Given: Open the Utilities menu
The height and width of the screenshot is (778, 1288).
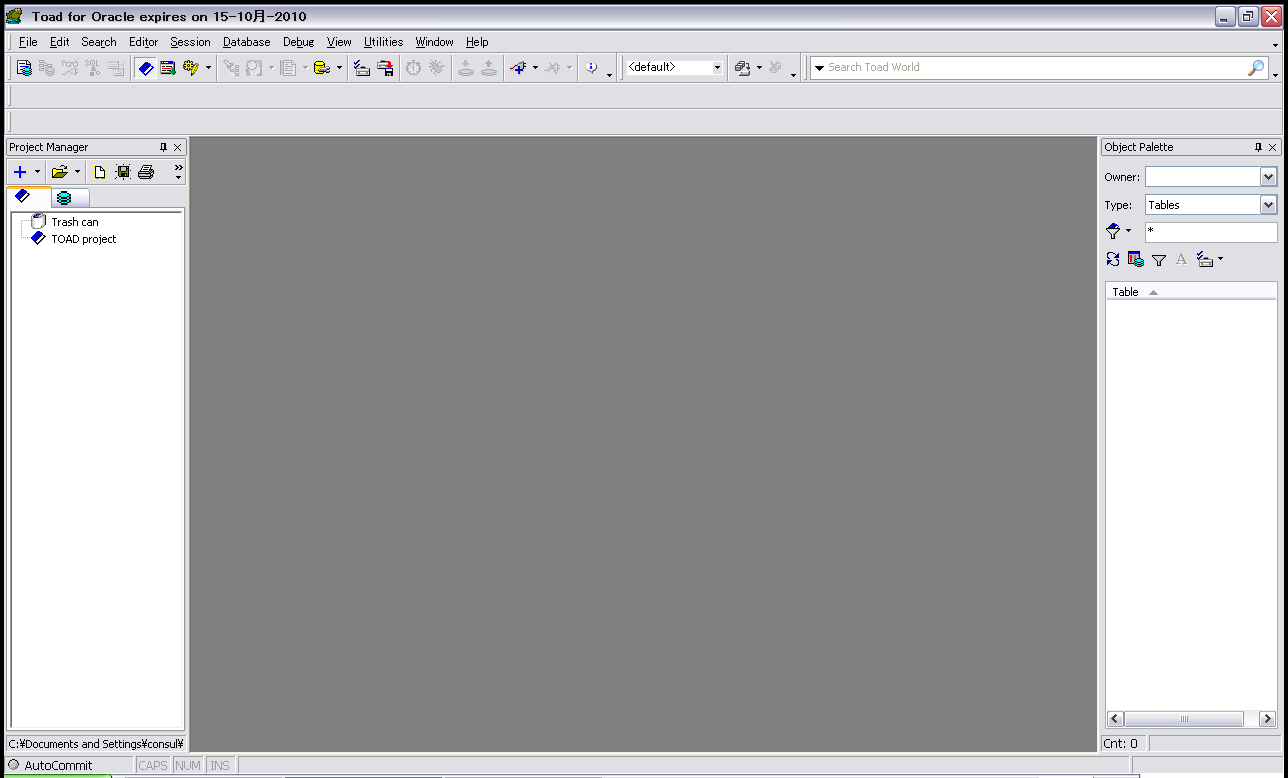Looking at the screenshot, I should click(x=383, y=42).
